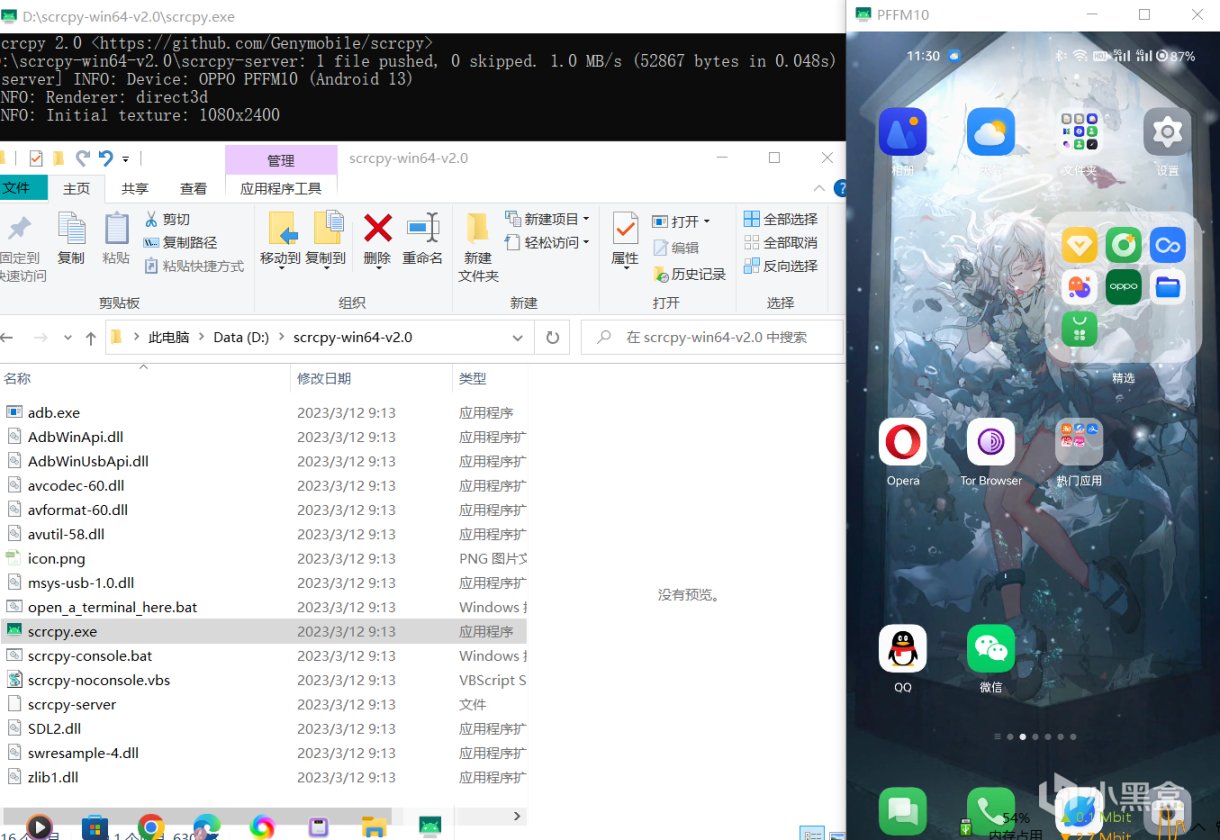This screenshot has width=1220, height=840.
Task: Click the File Explorer folder taskbar icon
Action: click(x=374, y=827)
